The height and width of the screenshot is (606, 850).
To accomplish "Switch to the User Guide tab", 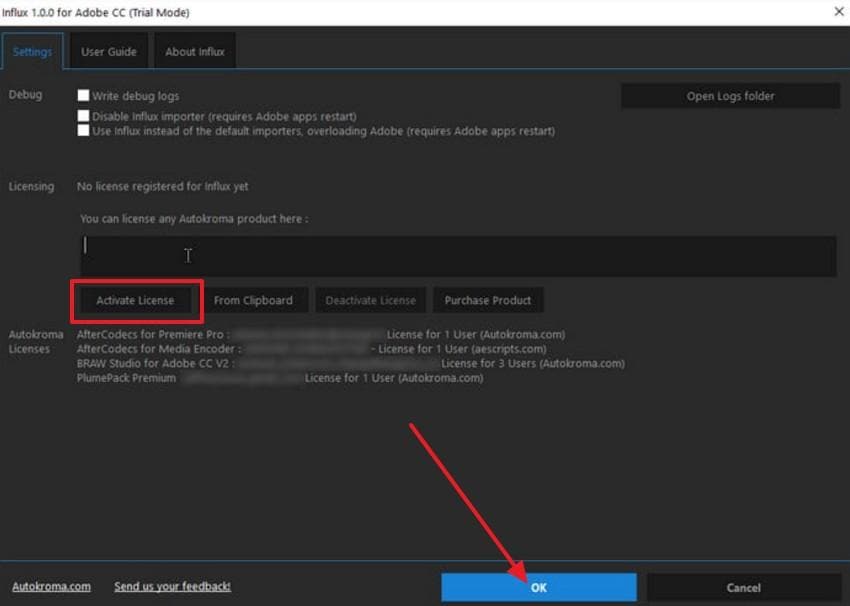I will point(109,50).
